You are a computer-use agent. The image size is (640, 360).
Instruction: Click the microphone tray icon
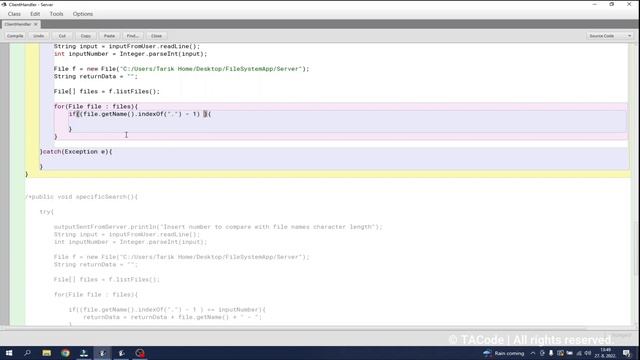coord(551,353)
